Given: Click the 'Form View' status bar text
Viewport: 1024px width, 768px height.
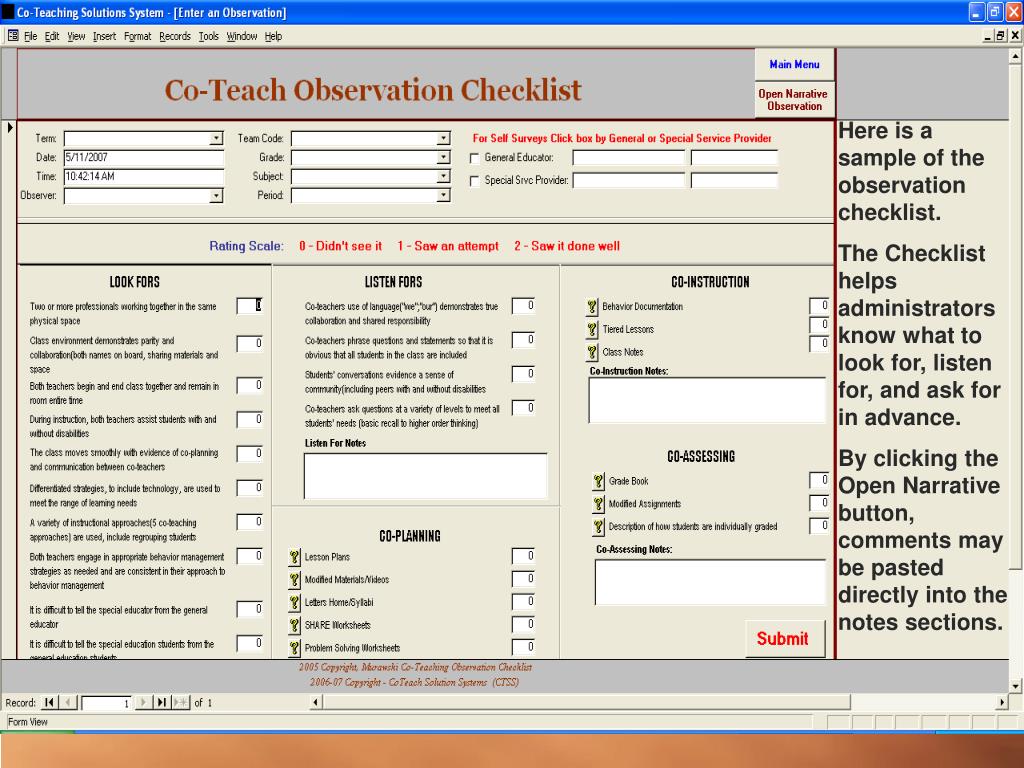Looking at the screenshot, I should (27, 722).
